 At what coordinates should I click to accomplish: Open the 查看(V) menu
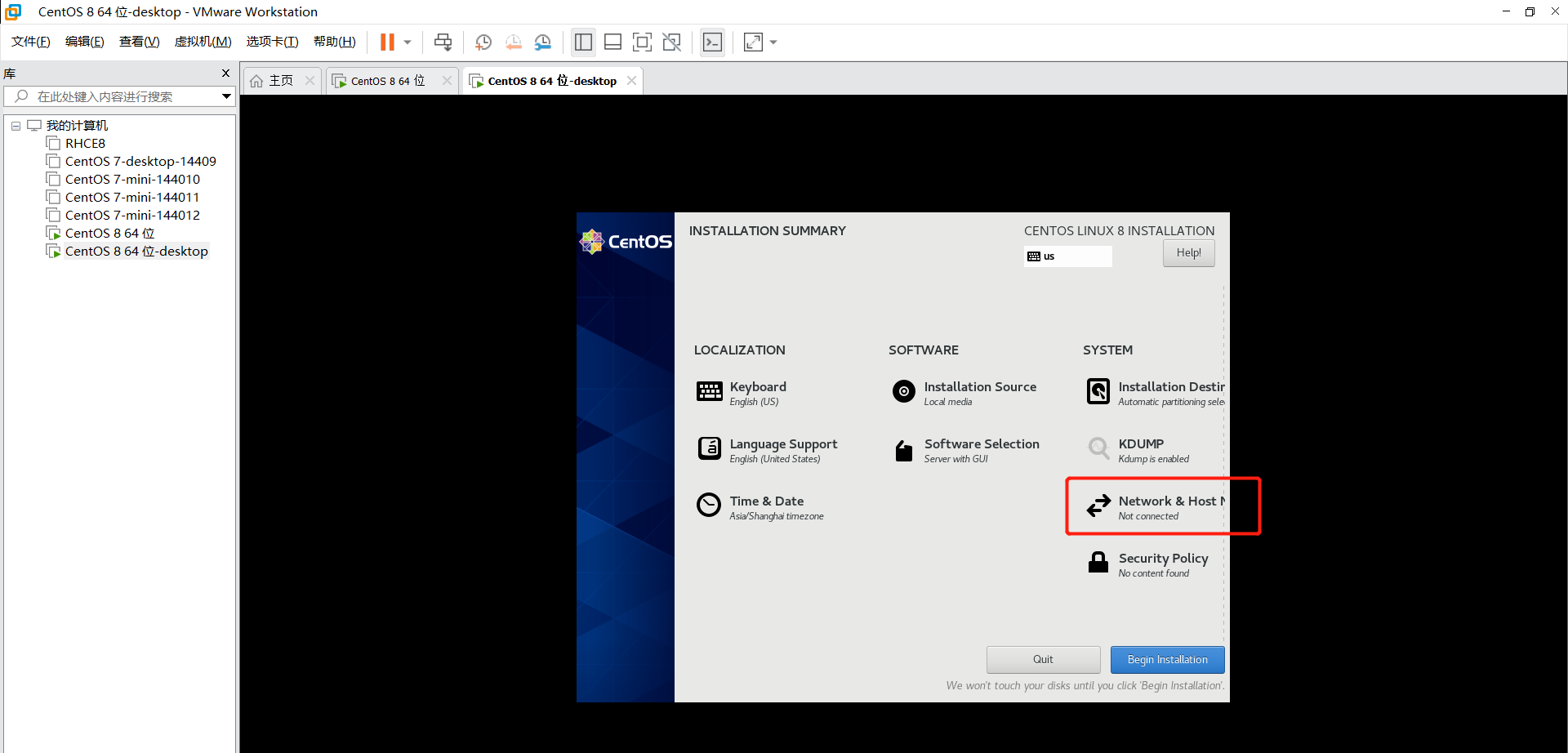click(x=140, y=42)
